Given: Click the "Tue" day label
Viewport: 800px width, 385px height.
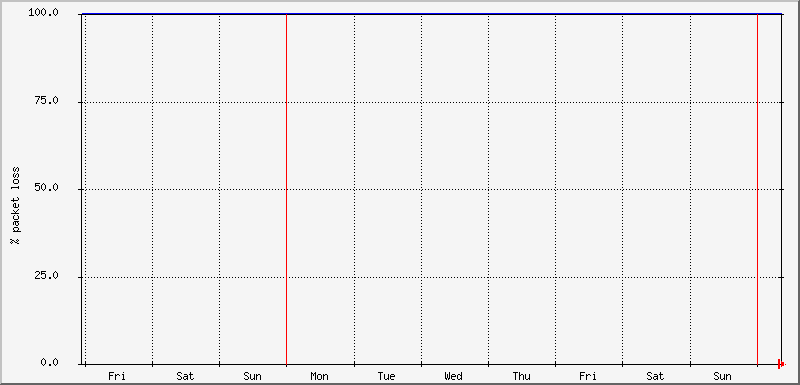Looking at the screenshot, I should (x=386, y=377).
